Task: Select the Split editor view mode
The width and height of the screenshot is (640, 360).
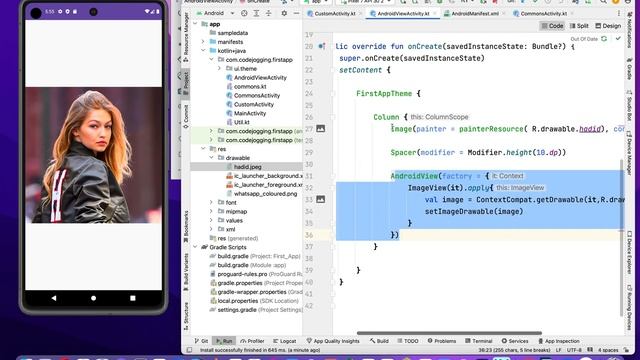Action: click(x=579, y=26)
